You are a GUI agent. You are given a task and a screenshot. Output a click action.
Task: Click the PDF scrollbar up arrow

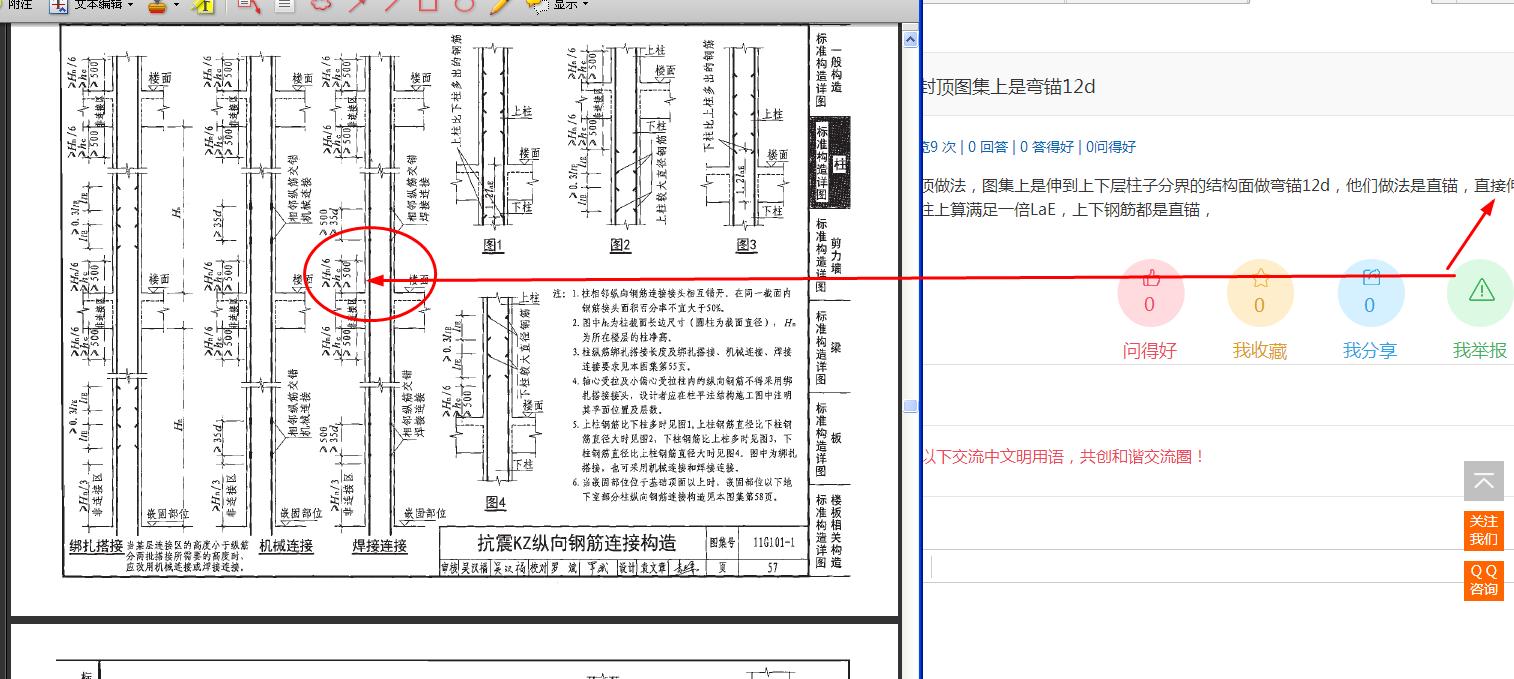tap(910, 40)
